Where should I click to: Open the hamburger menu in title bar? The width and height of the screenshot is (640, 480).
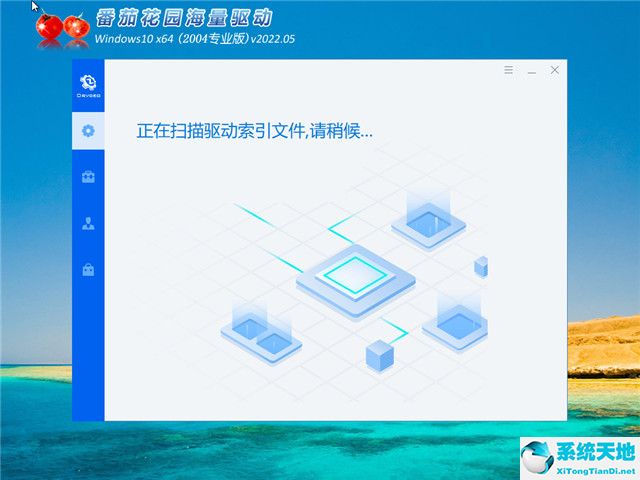click(508, 70)
